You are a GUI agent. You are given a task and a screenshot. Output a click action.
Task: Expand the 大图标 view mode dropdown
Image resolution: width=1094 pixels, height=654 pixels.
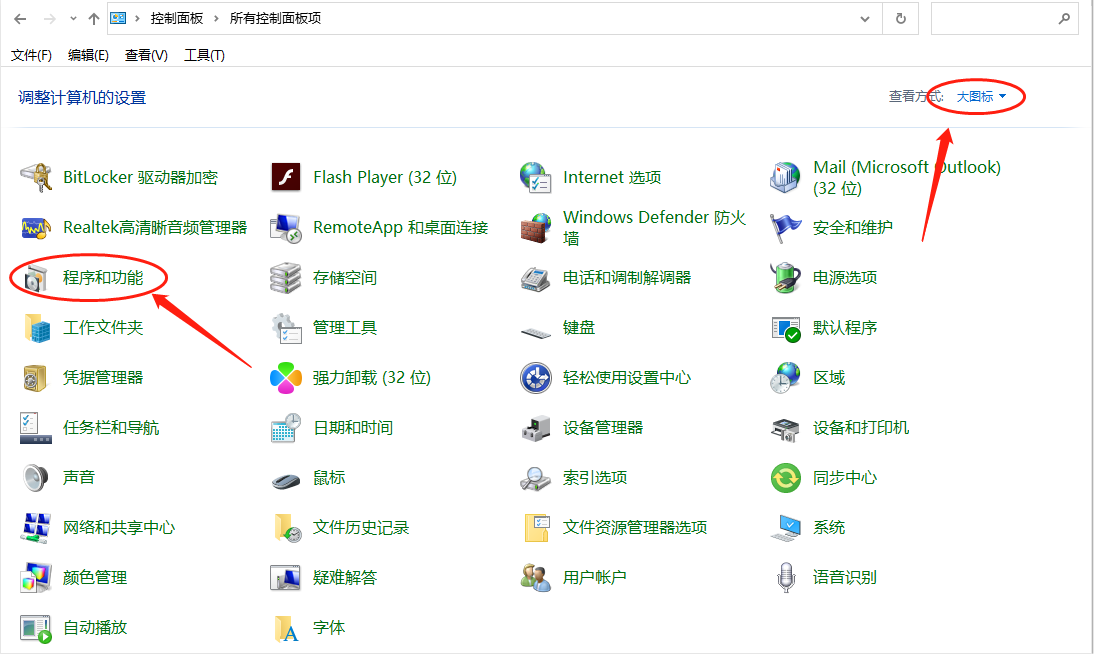point(980,96)
